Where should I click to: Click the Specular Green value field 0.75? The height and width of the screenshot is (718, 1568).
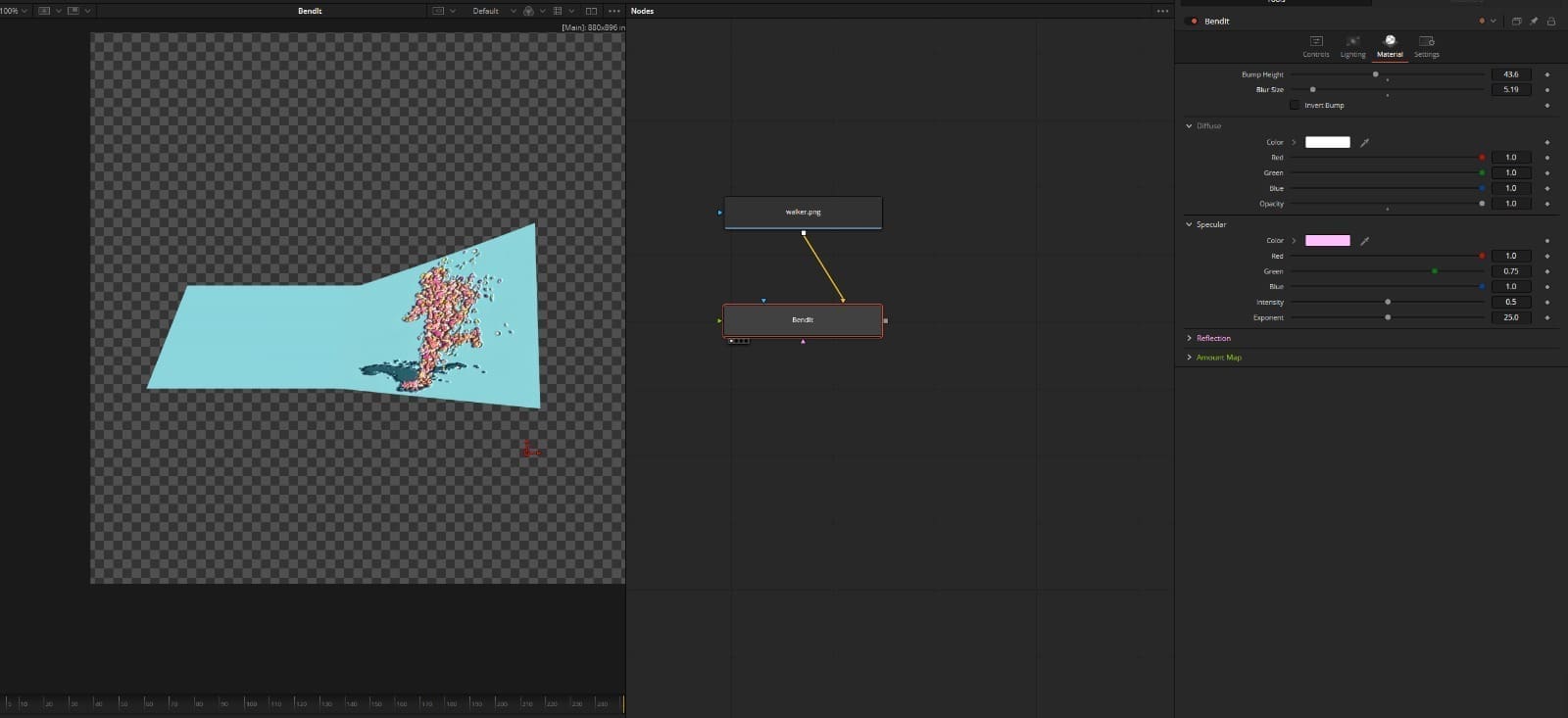coord(1511,271)
